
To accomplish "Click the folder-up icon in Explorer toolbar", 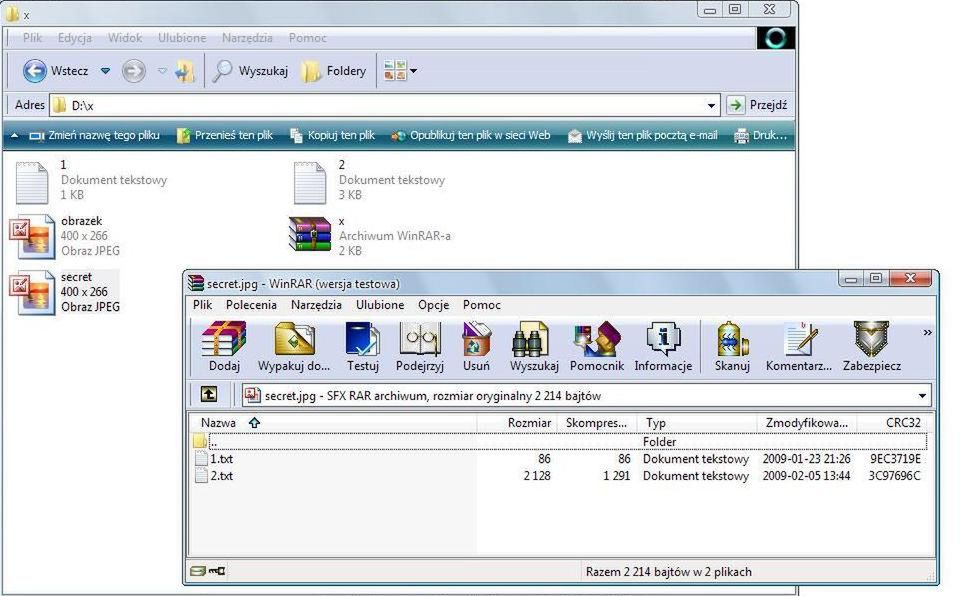I will [185, 71].
